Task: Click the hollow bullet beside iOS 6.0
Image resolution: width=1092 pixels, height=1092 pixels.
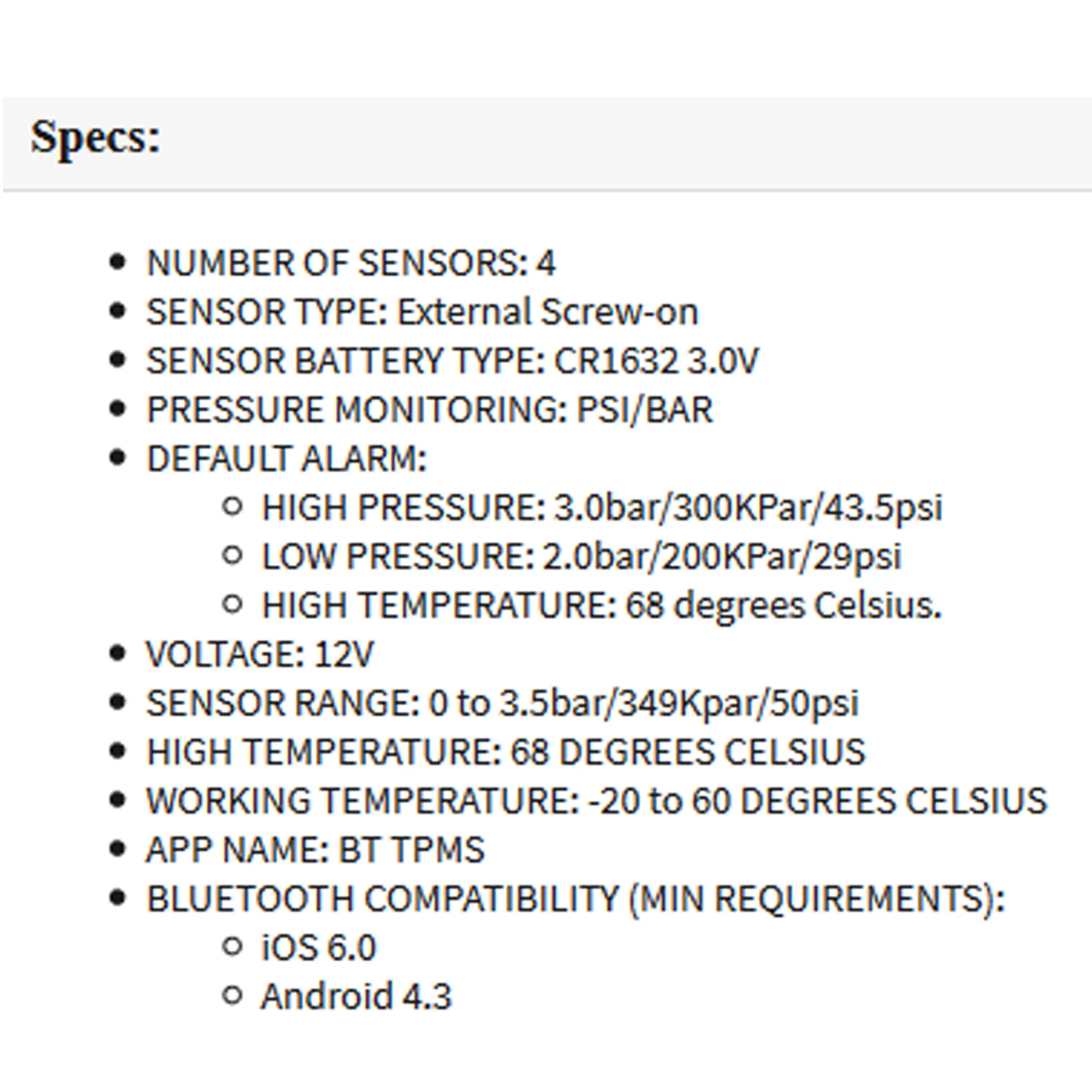Action: coord(233,946)
